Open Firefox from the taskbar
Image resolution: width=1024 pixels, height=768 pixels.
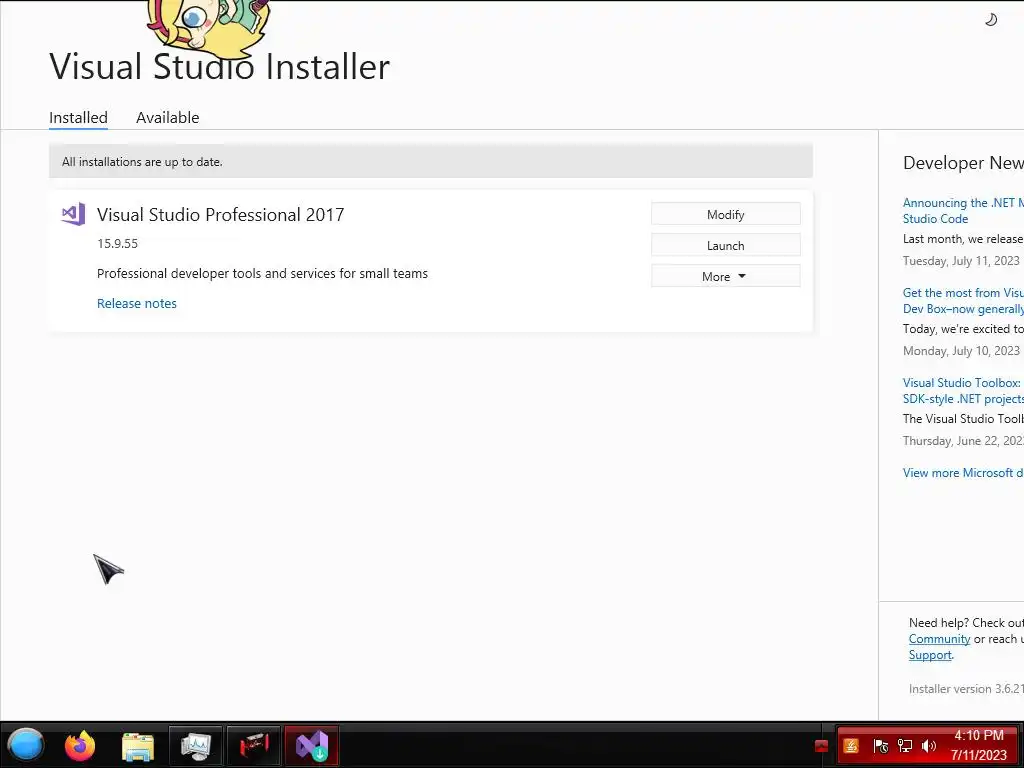click(x=80, y=745)
